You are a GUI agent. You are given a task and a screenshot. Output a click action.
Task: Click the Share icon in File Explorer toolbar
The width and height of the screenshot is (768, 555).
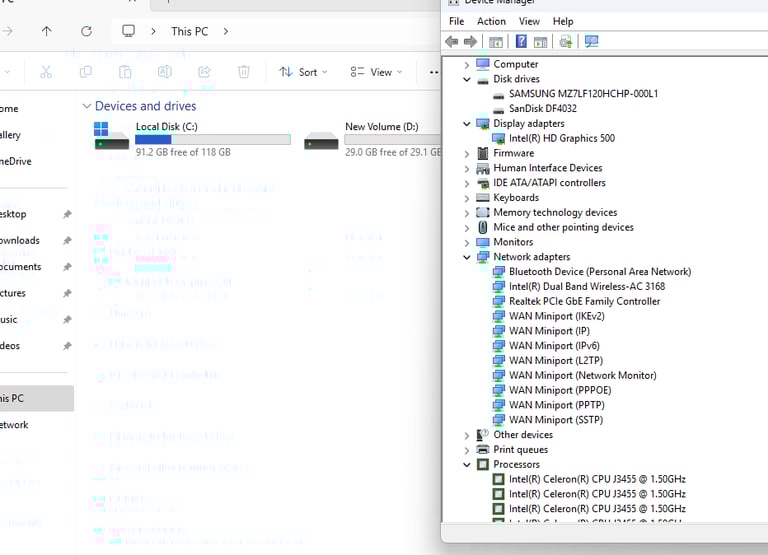pyautogui.click(x=204, y=72)
